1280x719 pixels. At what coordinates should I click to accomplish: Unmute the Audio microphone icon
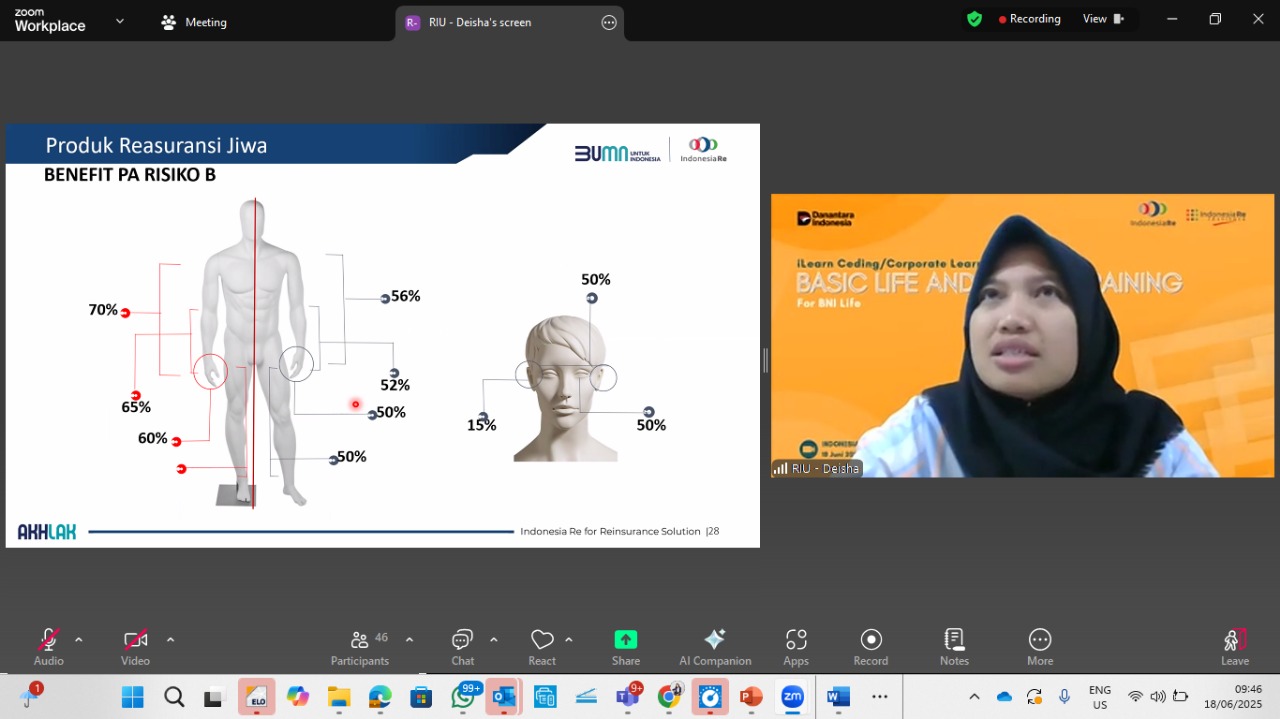pyautogui.click(x=48, y=640)
